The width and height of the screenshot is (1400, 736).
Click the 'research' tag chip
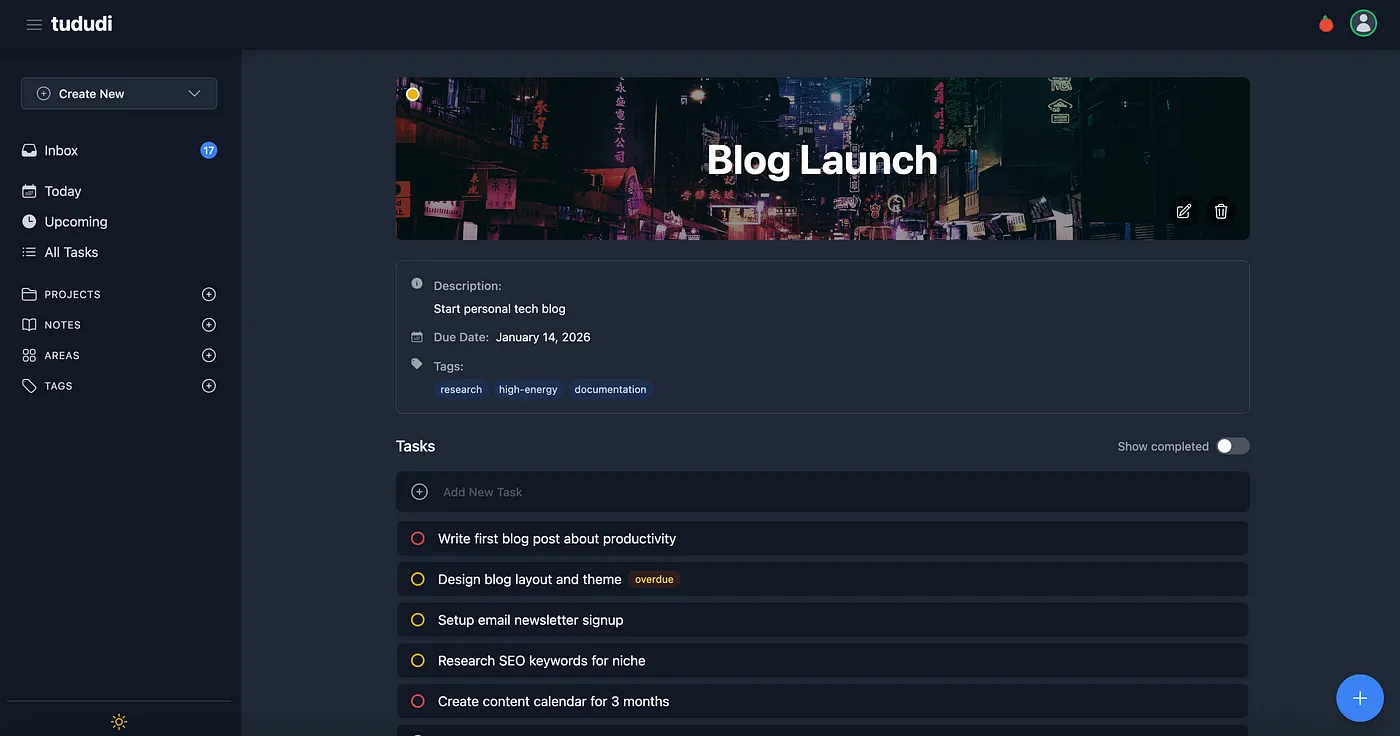[x=461, y=390]
